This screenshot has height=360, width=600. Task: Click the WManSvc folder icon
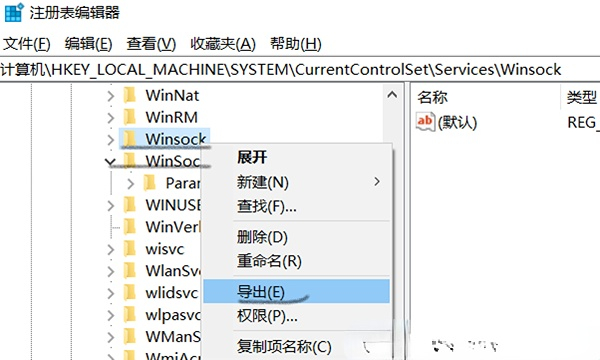point(130,337)
